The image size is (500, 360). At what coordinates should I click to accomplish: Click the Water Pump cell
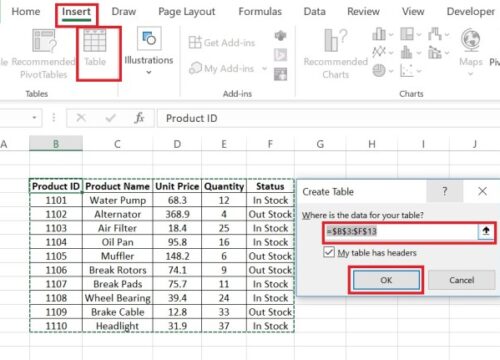click(117, 200)
